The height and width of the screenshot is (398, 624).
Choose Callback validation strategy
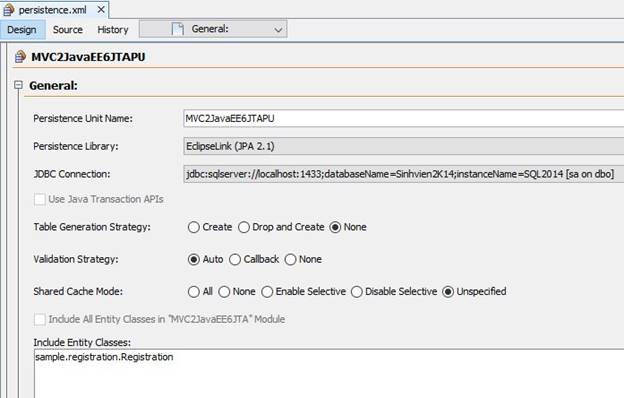pos(235,259)
